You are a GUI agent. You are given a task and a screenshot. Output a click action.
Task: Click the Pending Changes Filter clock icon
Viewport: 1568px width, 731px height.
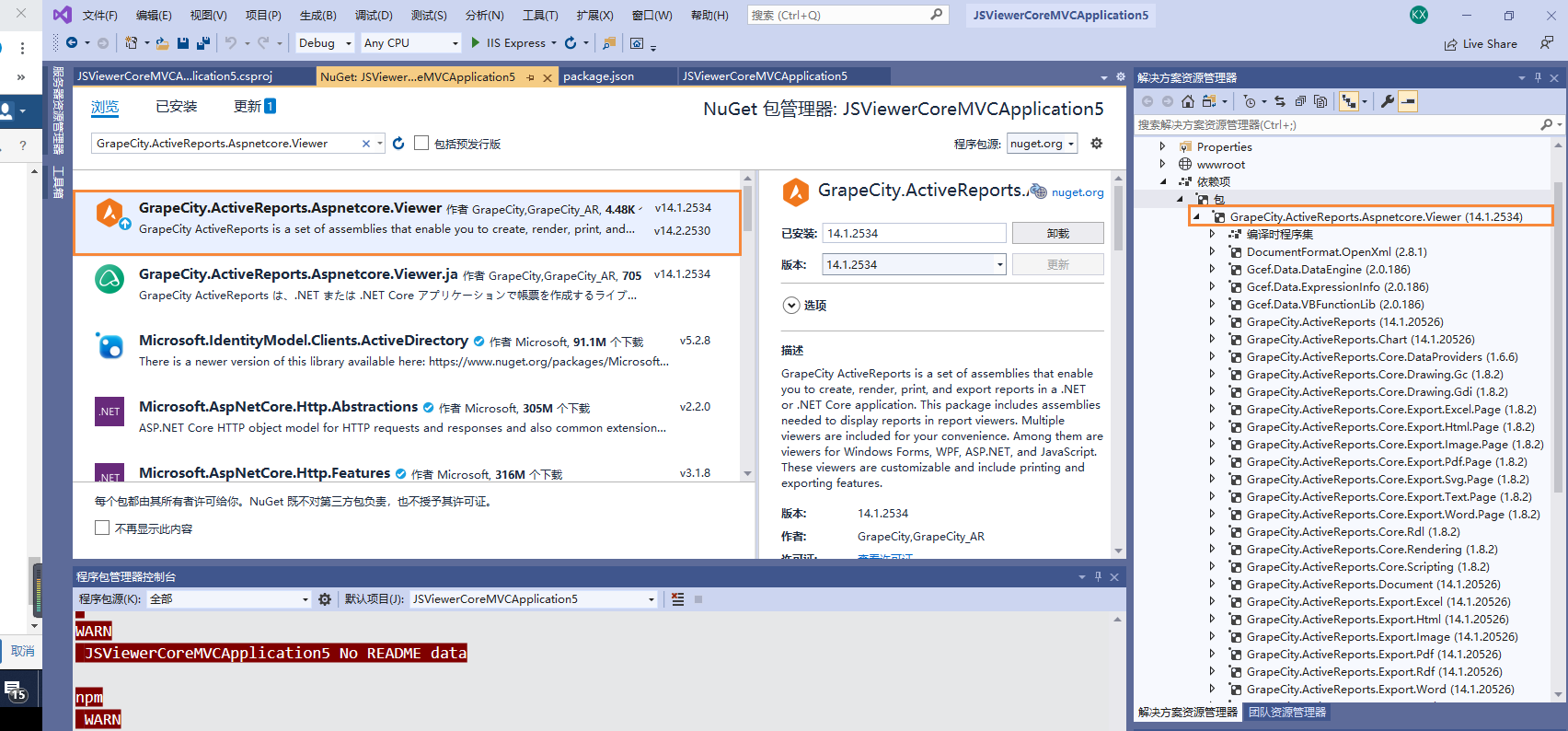1249,101
